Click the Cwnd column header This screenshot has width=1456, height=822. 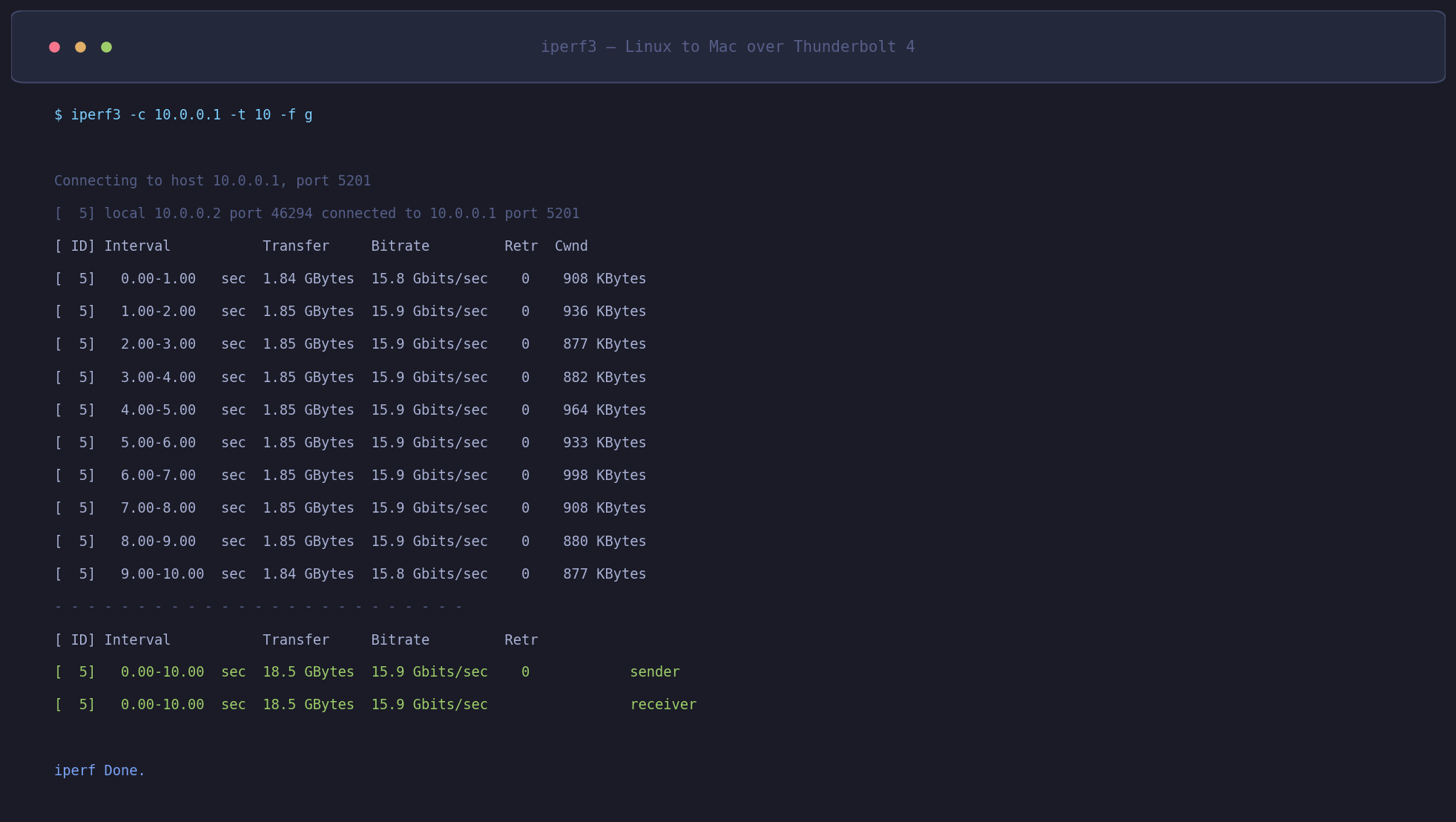point(571,246)
